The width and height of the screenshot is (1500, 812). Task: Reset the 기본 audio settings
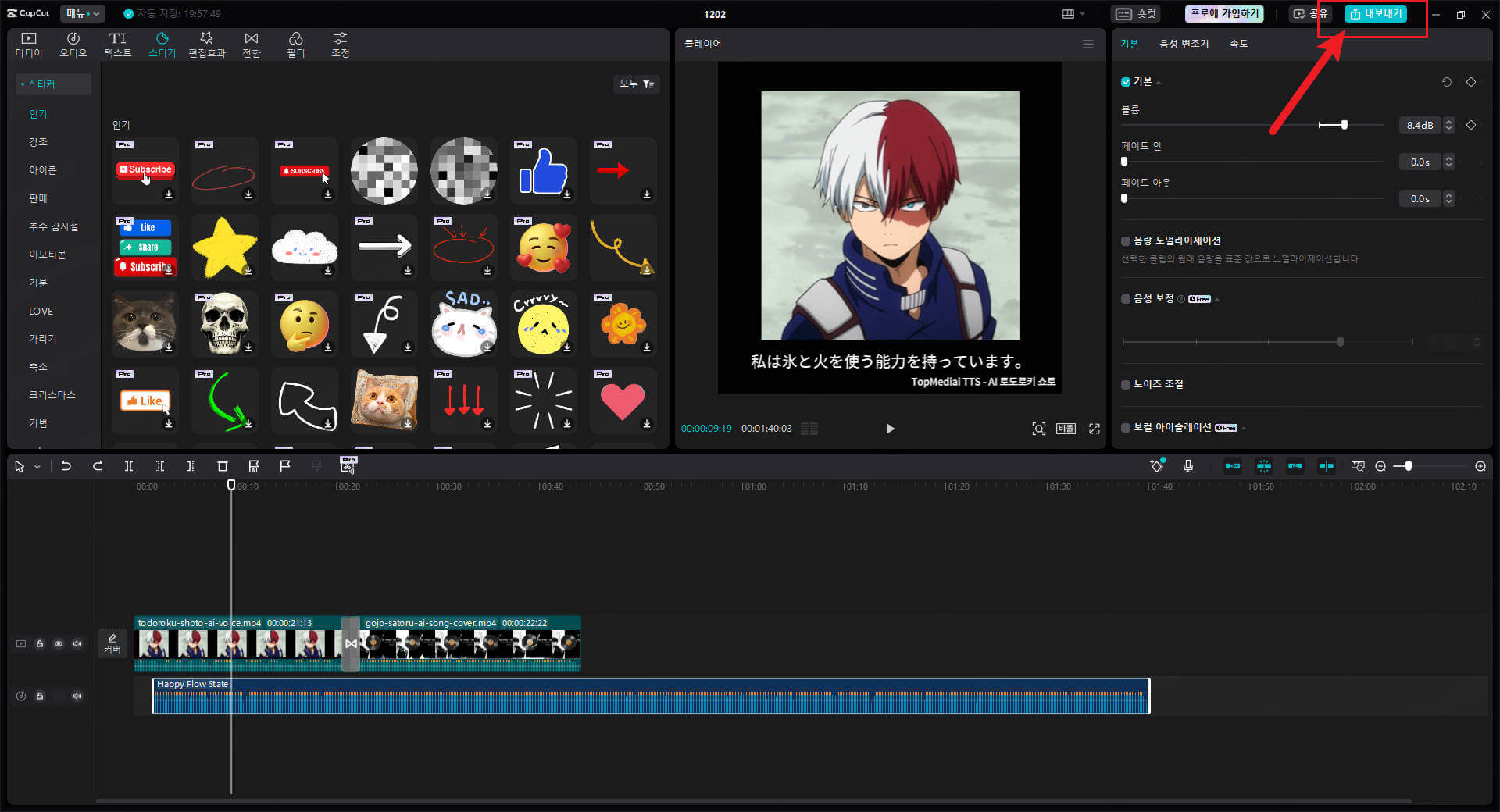click(1447, 82)
